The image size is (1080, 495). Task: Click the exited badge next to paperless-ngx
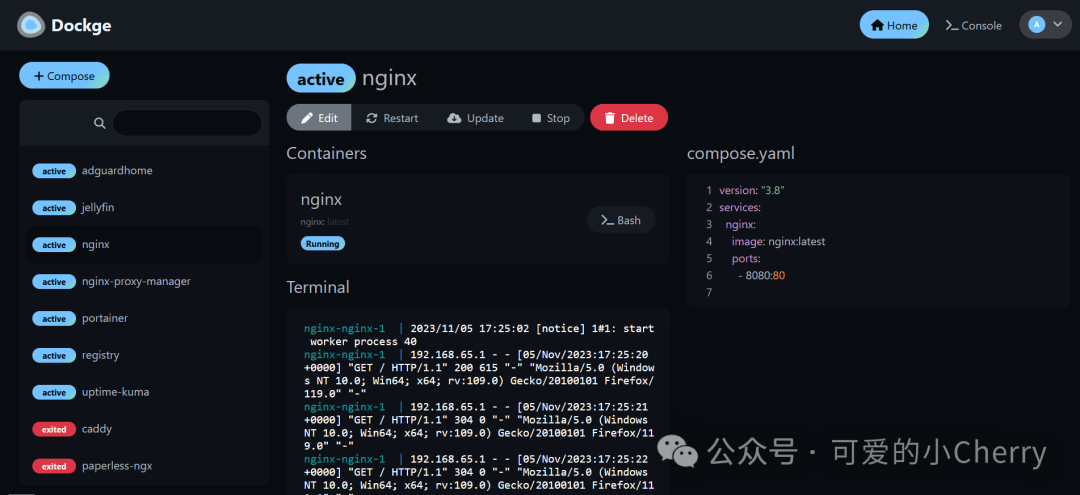tap(54, 466)
